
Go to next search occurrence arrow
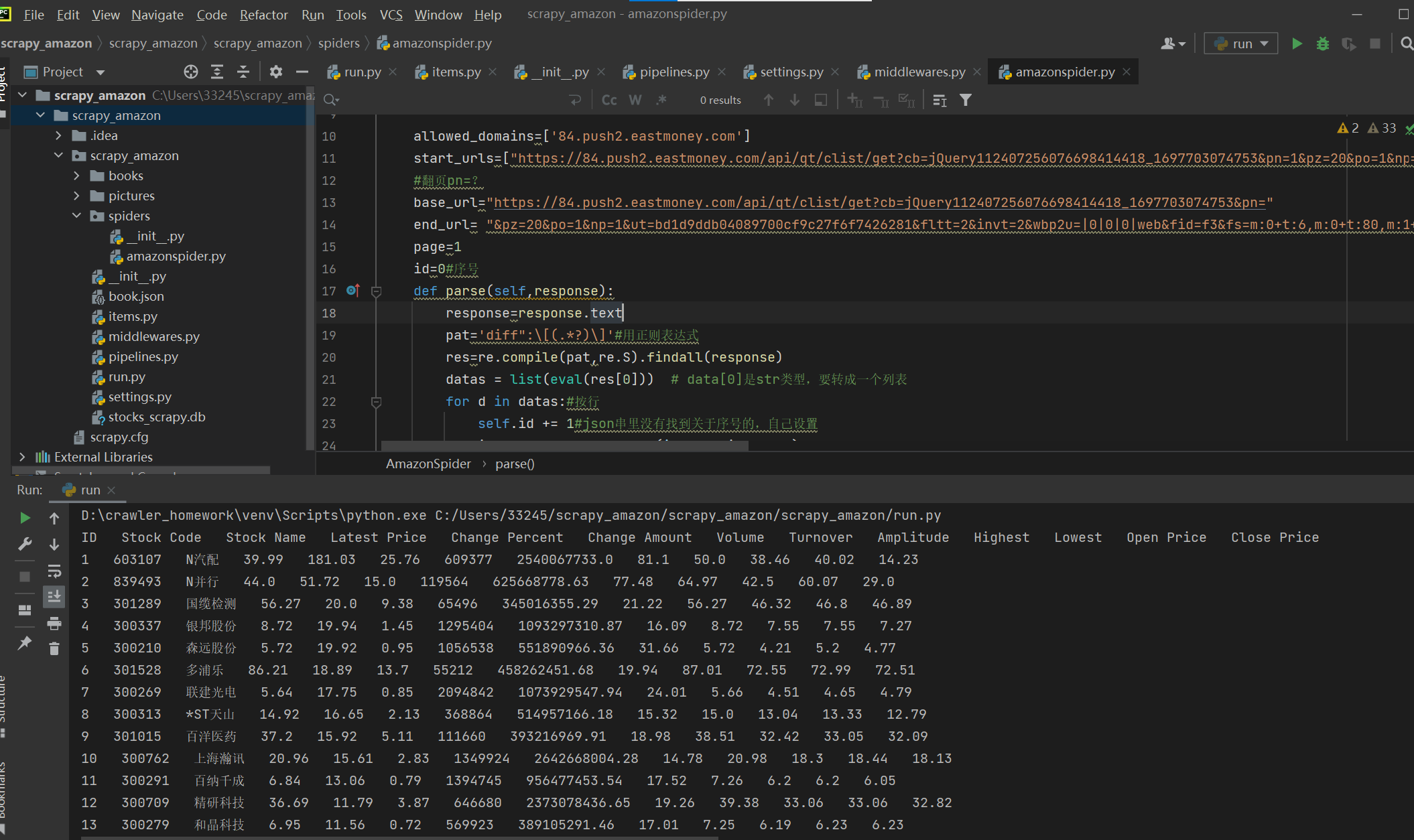click(795, 100)
